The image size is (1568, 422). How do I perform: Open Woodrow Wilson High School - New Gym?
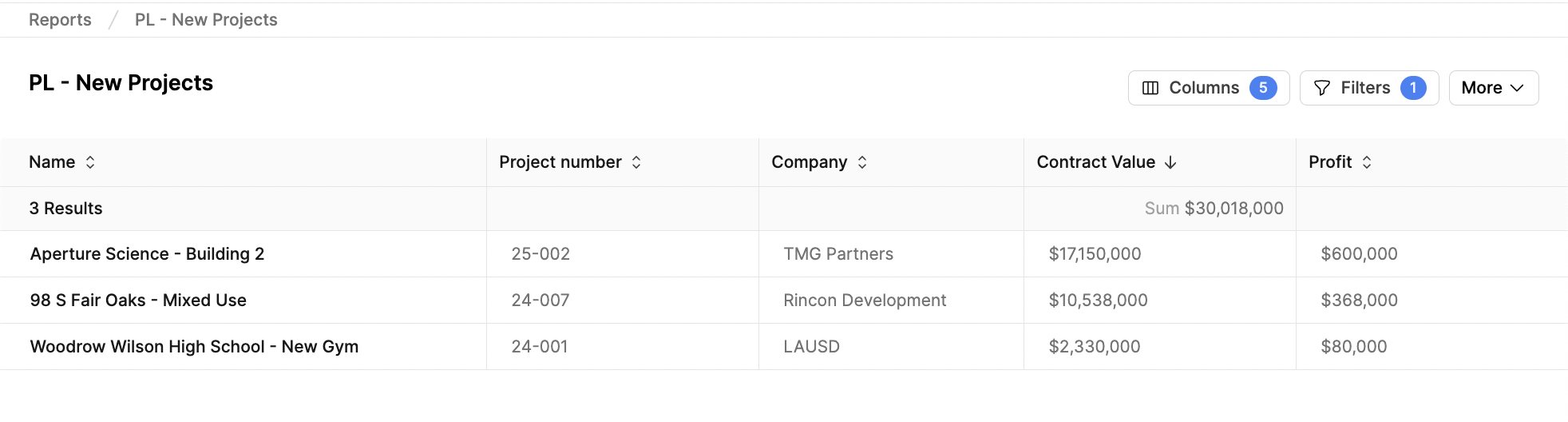(194, 347)
